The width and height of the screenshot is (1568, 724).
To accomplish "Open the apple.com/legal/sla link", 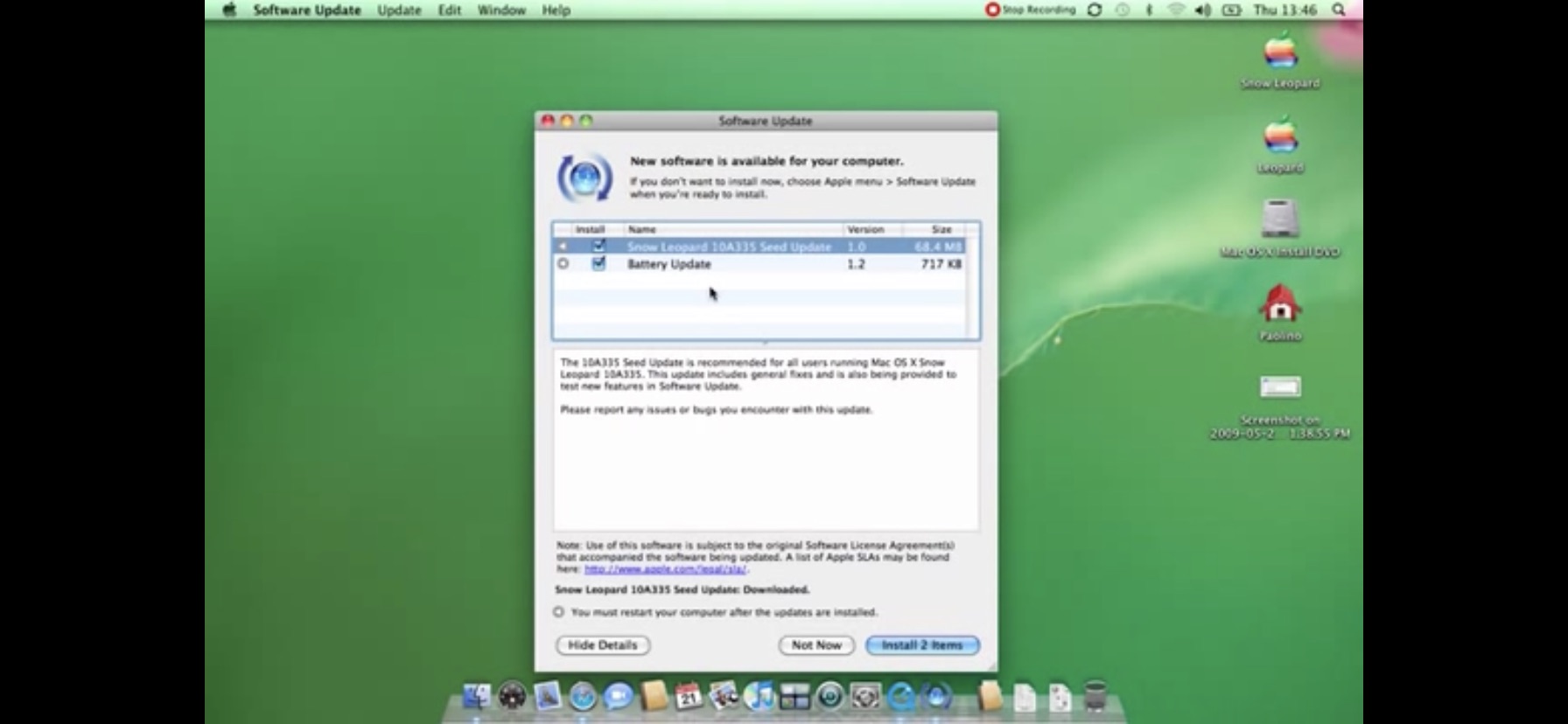I will (x=665, y=569).
